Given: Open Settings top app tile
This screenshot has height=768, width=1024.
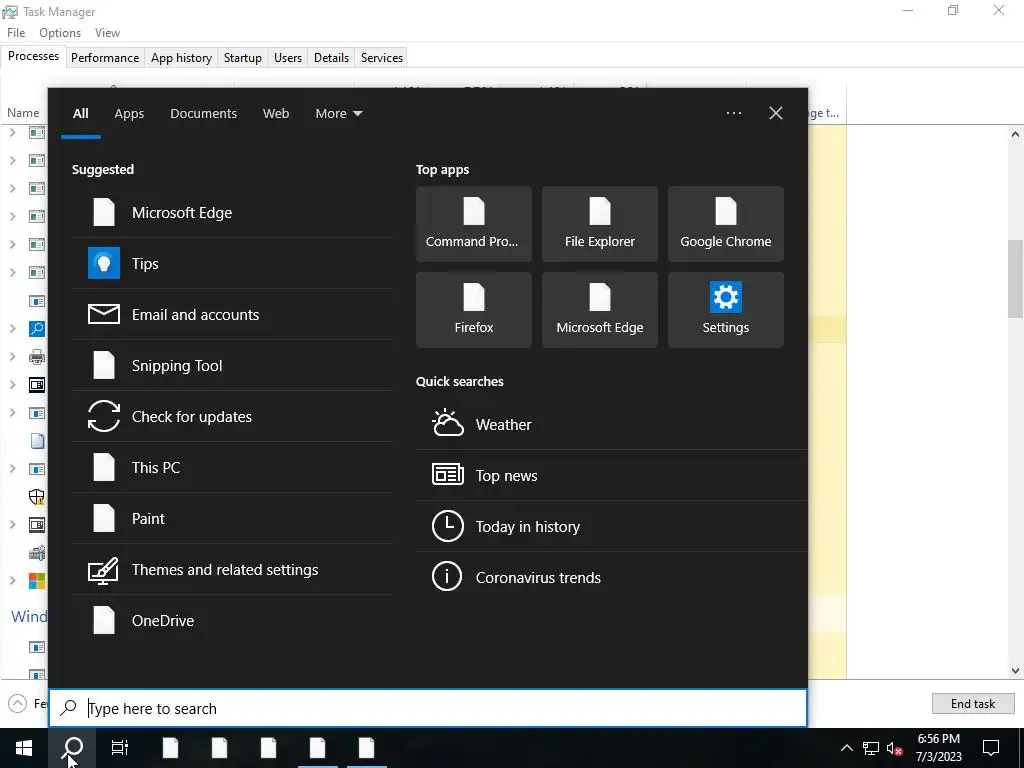Looking at the screenshot, I should [x=726, y=310].
